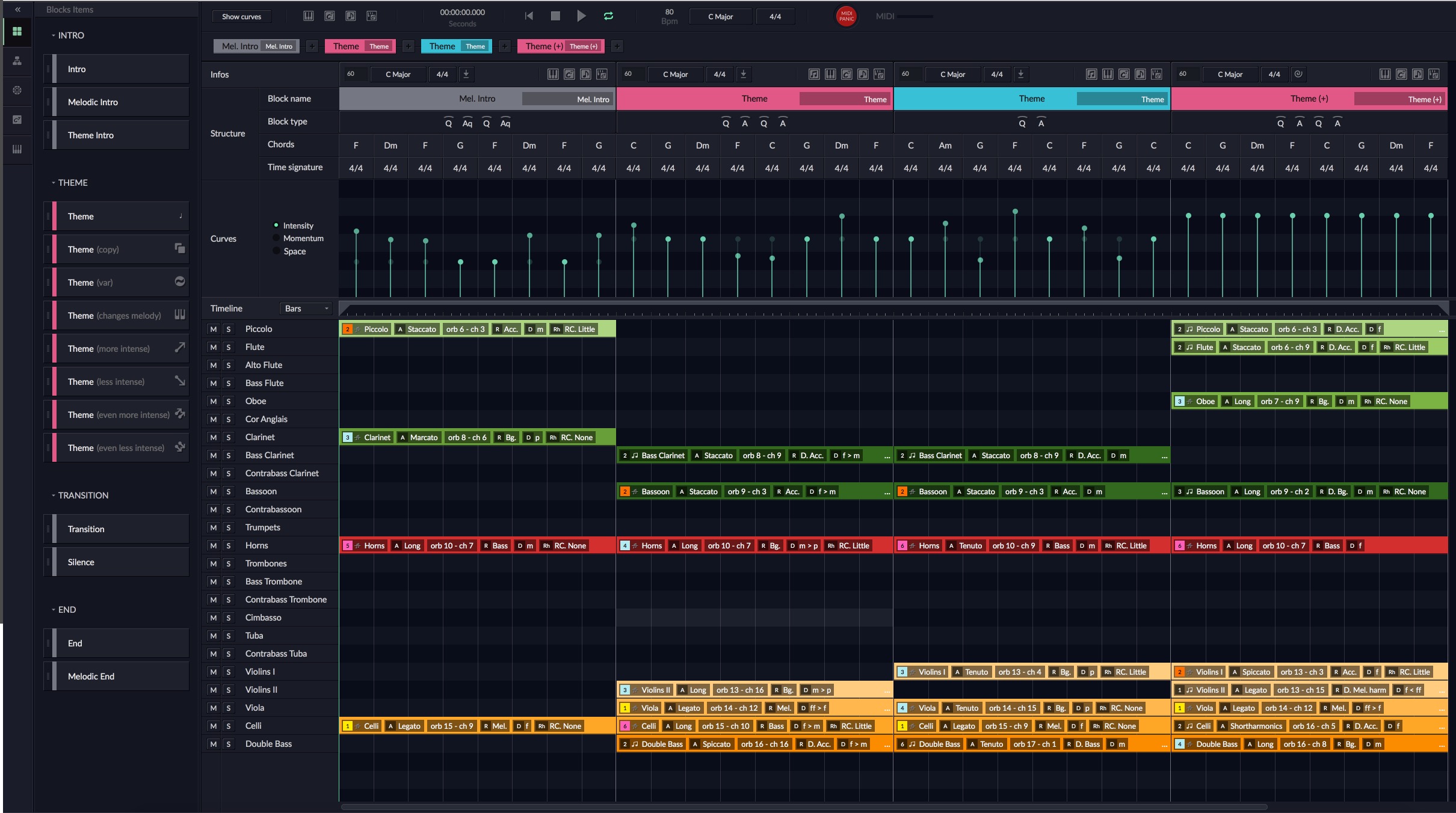The width and height of the screenshot is (1456, 813).
Task: Click the BPM value input field showing 80
Action: point(665,10)
